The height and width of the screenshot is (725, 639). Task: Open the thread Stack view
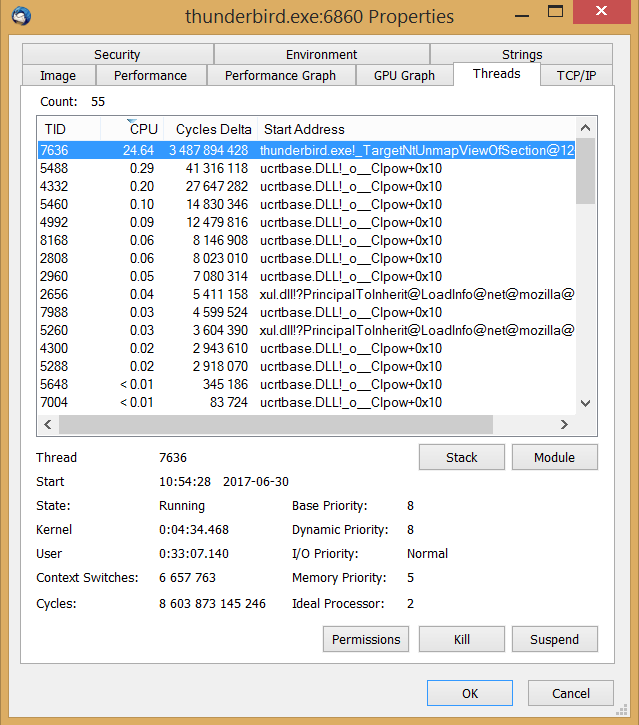(x=461, y=457)
